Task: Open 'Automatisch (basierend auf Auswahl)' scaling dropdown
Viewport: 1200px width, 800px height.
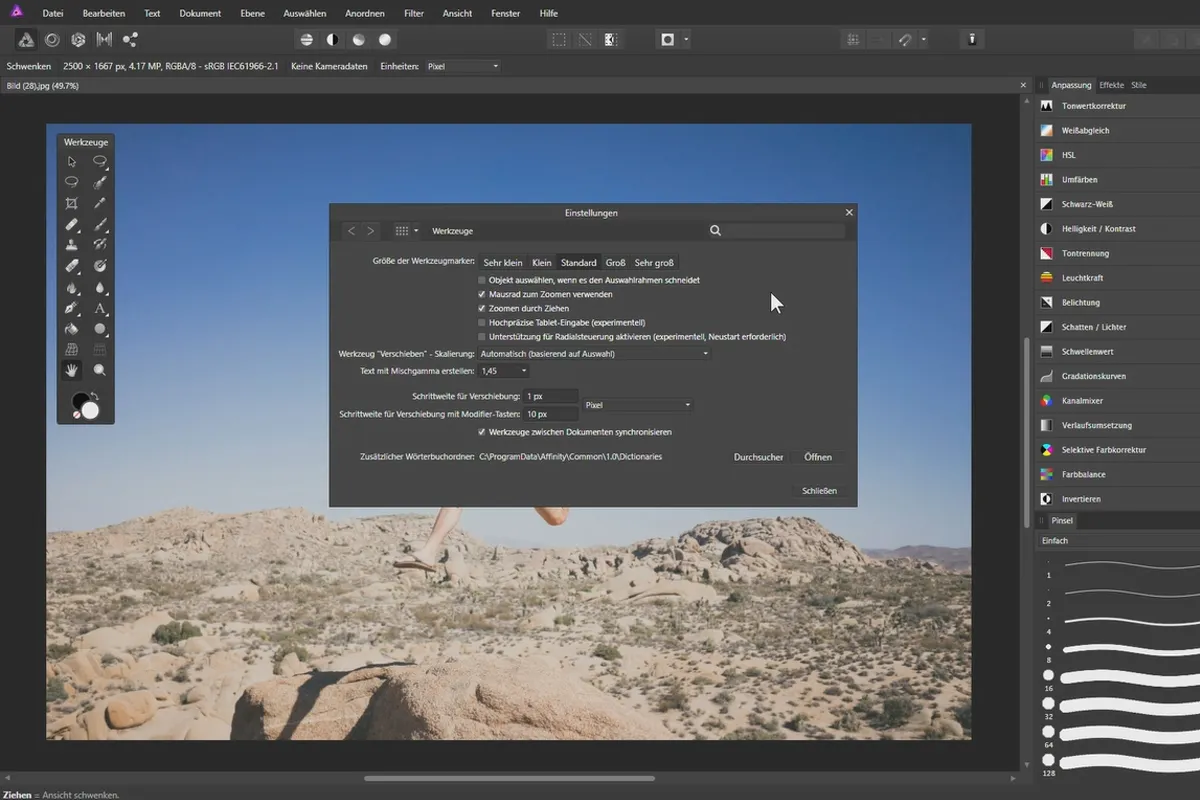Action: click(595, 353)
